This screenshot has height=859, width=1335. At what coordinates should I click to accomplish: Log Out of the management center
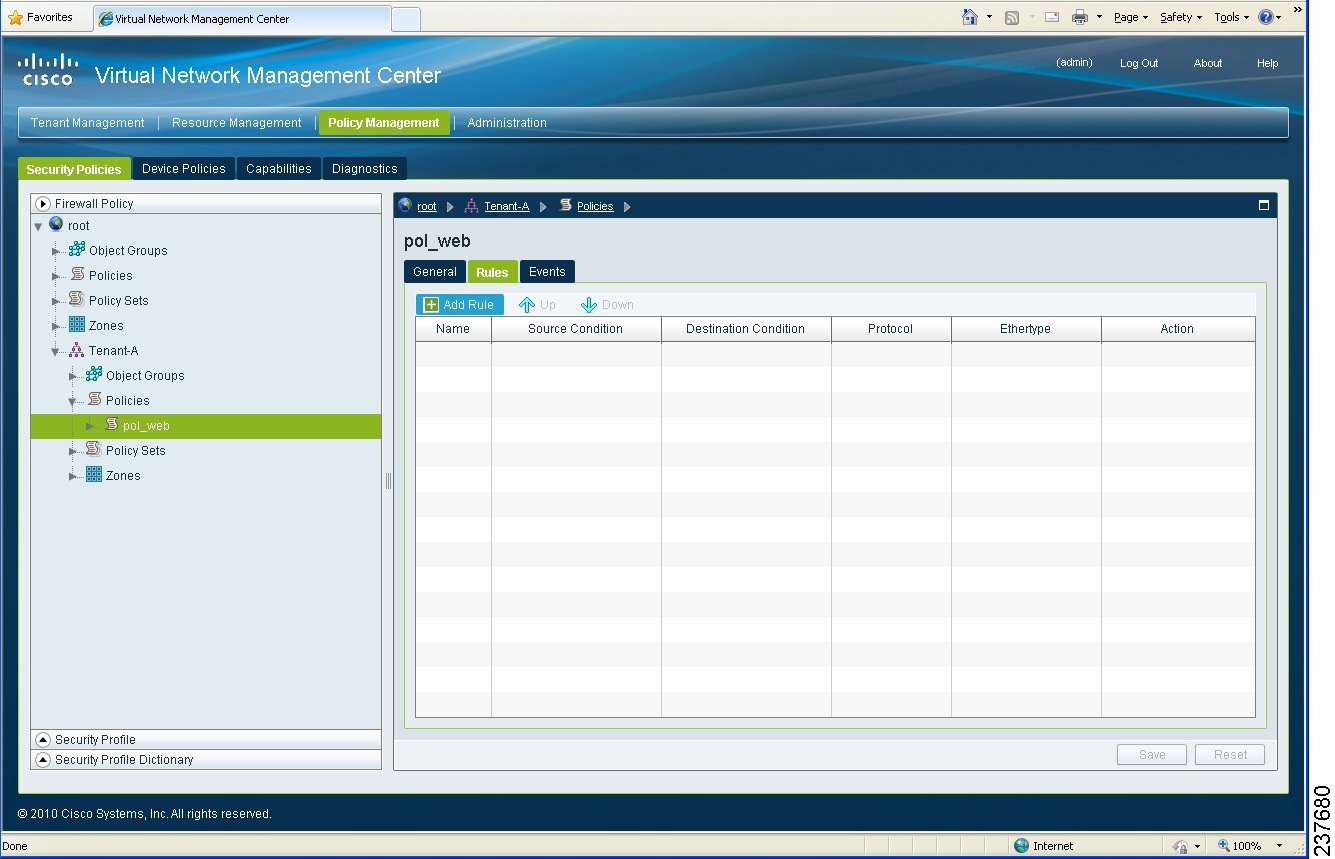pos(1138,63)
